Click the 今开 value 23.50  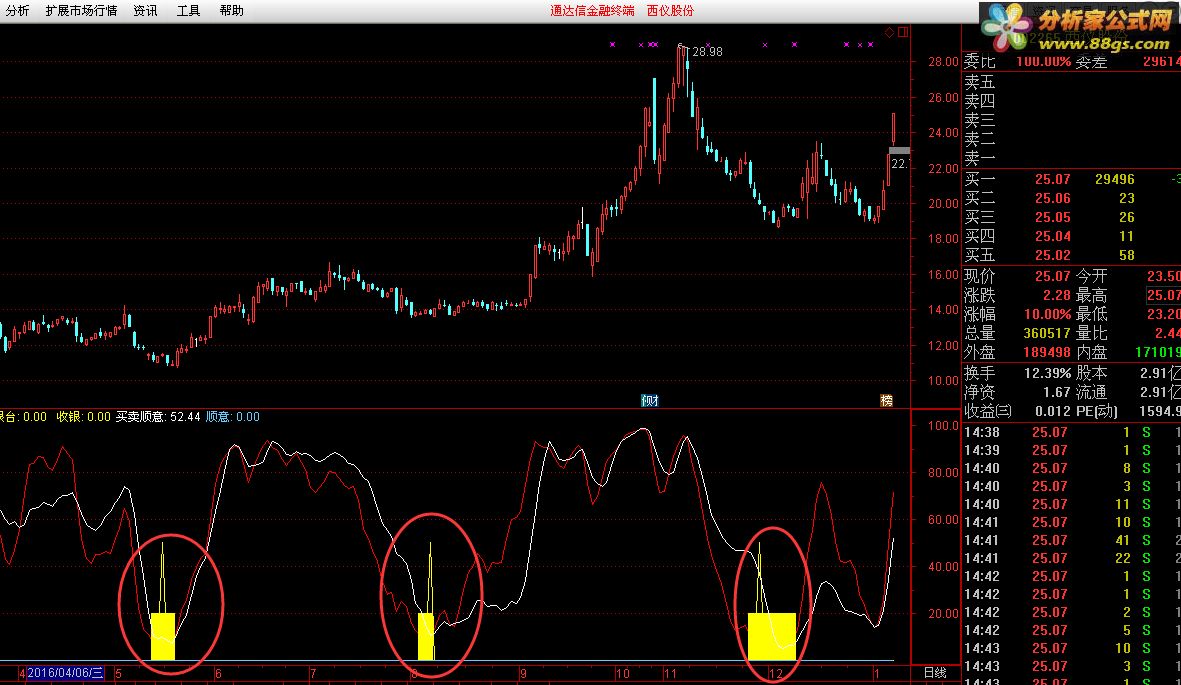(1164, 277)
